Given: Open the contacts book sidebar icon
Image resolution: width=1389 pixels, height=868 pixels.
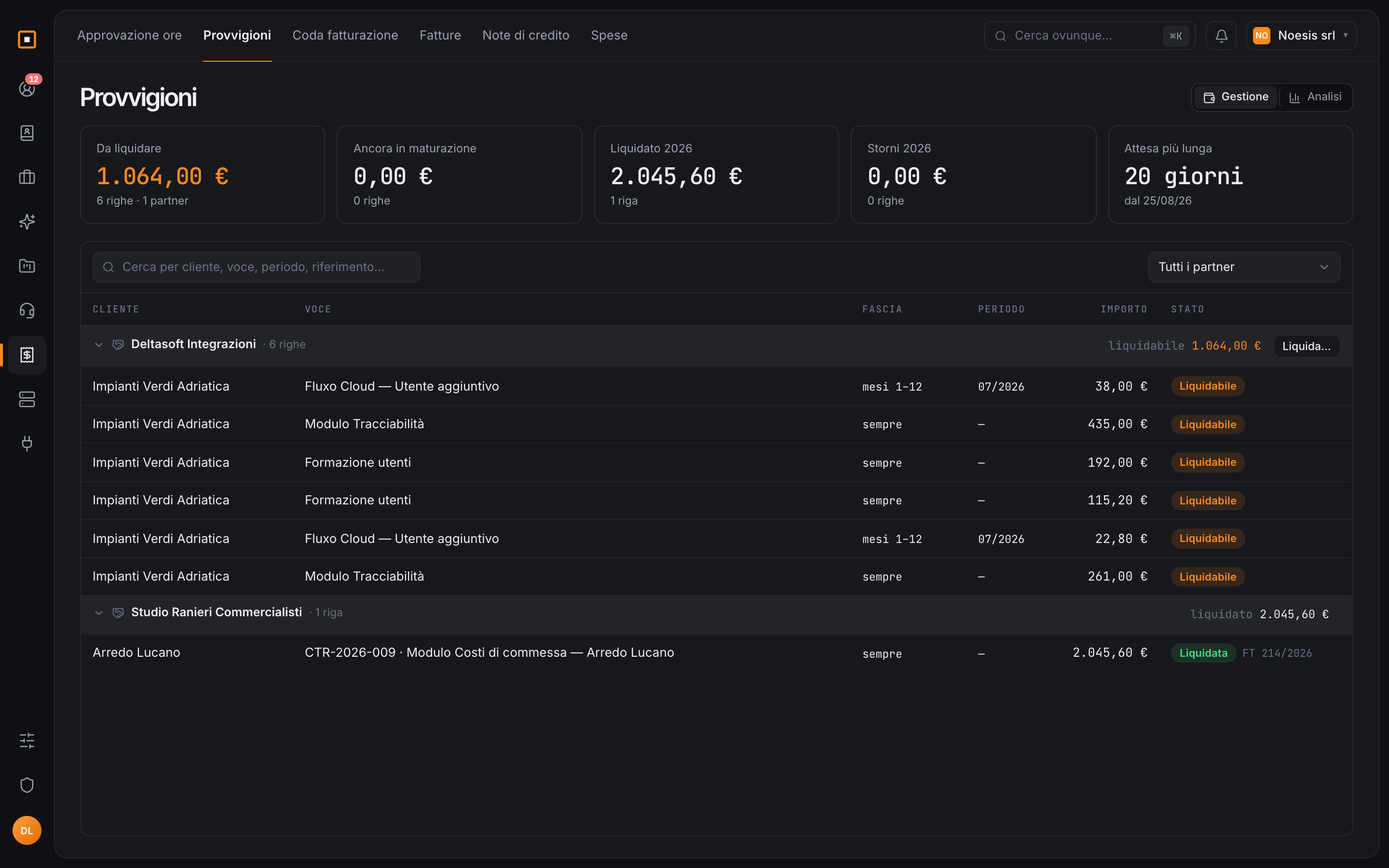Looking at the screenshot, I should coord(27,133).
